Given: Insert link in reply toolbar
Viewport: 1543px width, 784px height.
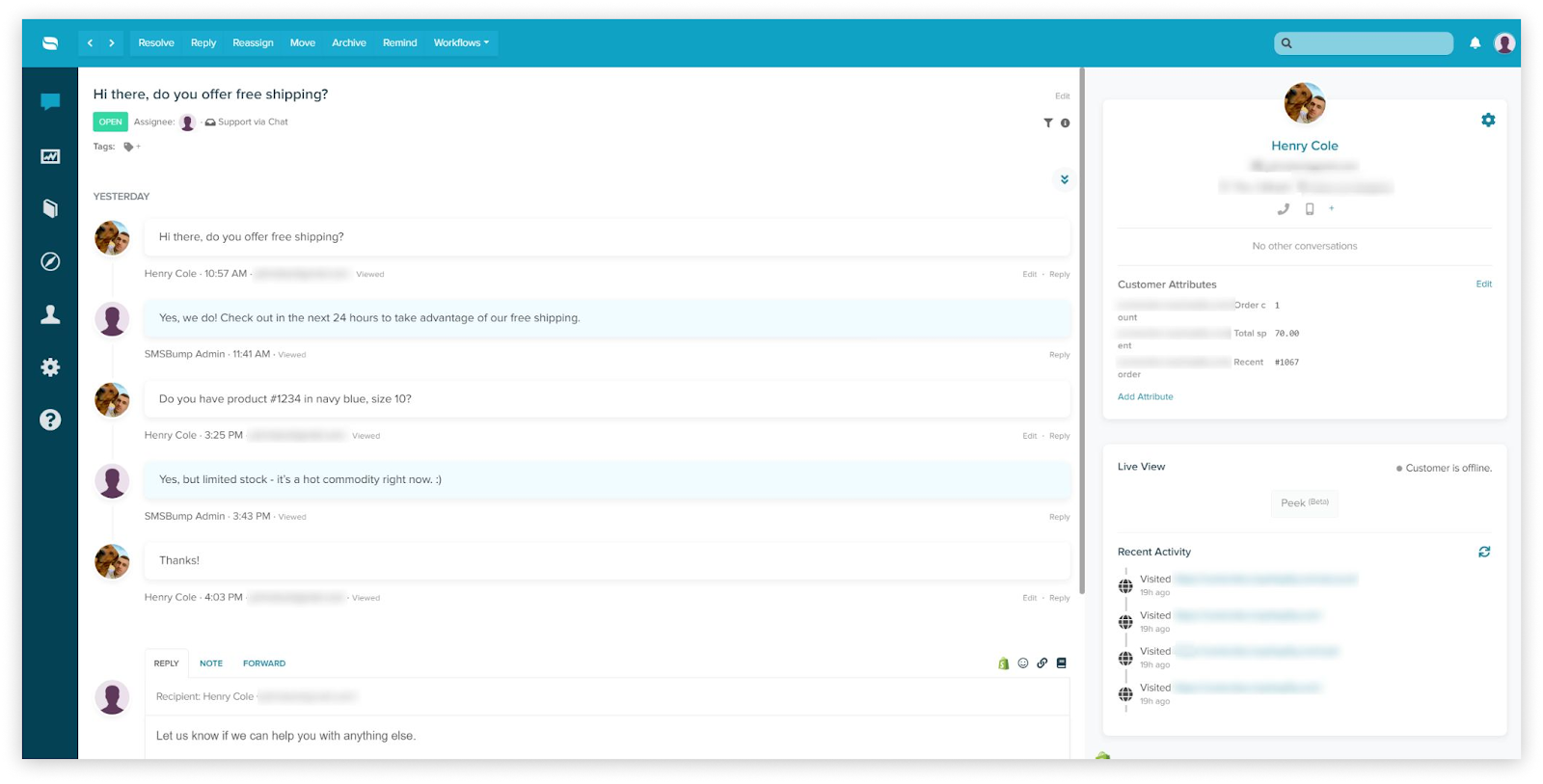Looking at the screenshot, I should pos(1042,663).
